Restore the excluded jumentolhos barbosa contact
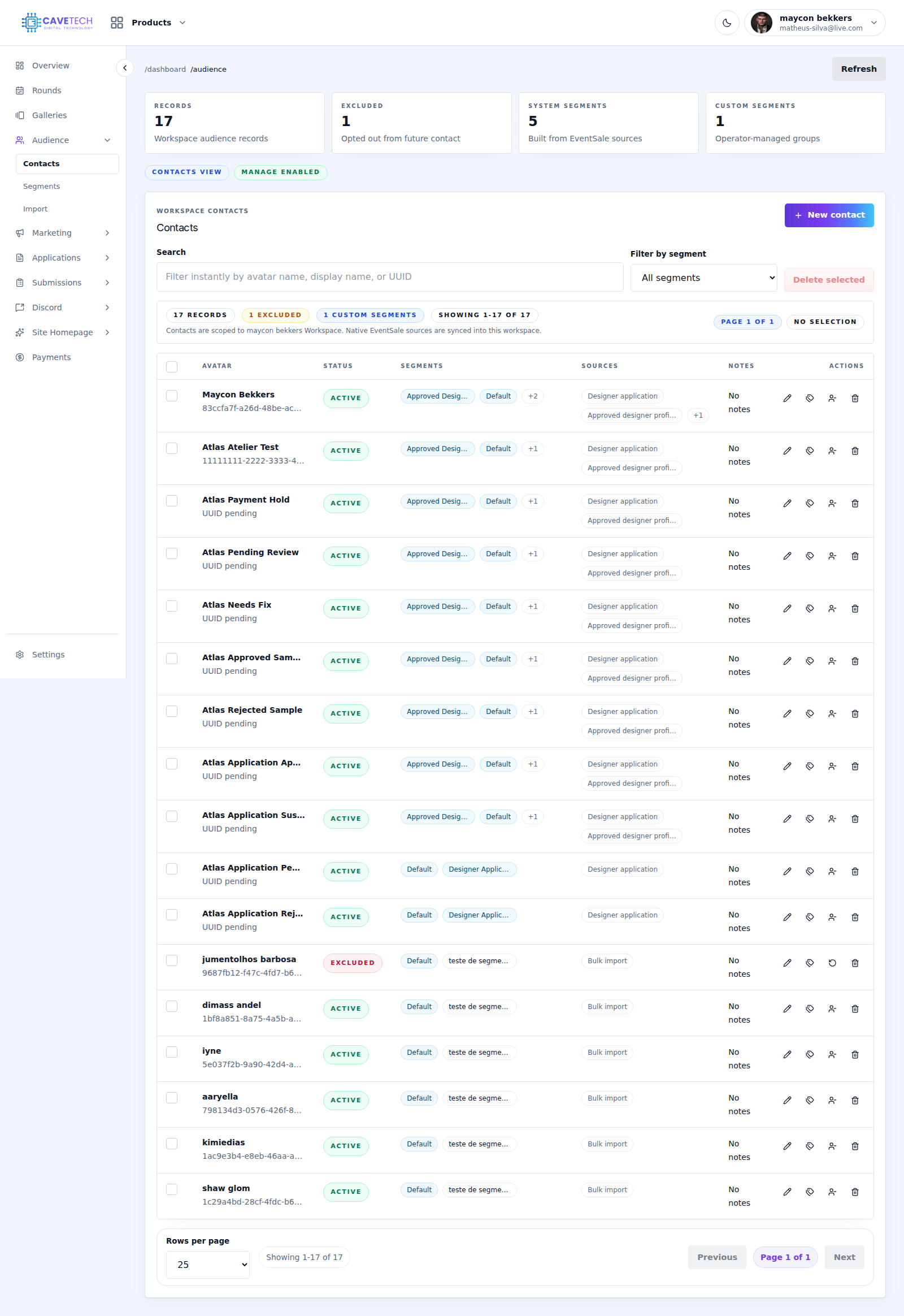904x1316 pixels. click(x=832, y=963)
